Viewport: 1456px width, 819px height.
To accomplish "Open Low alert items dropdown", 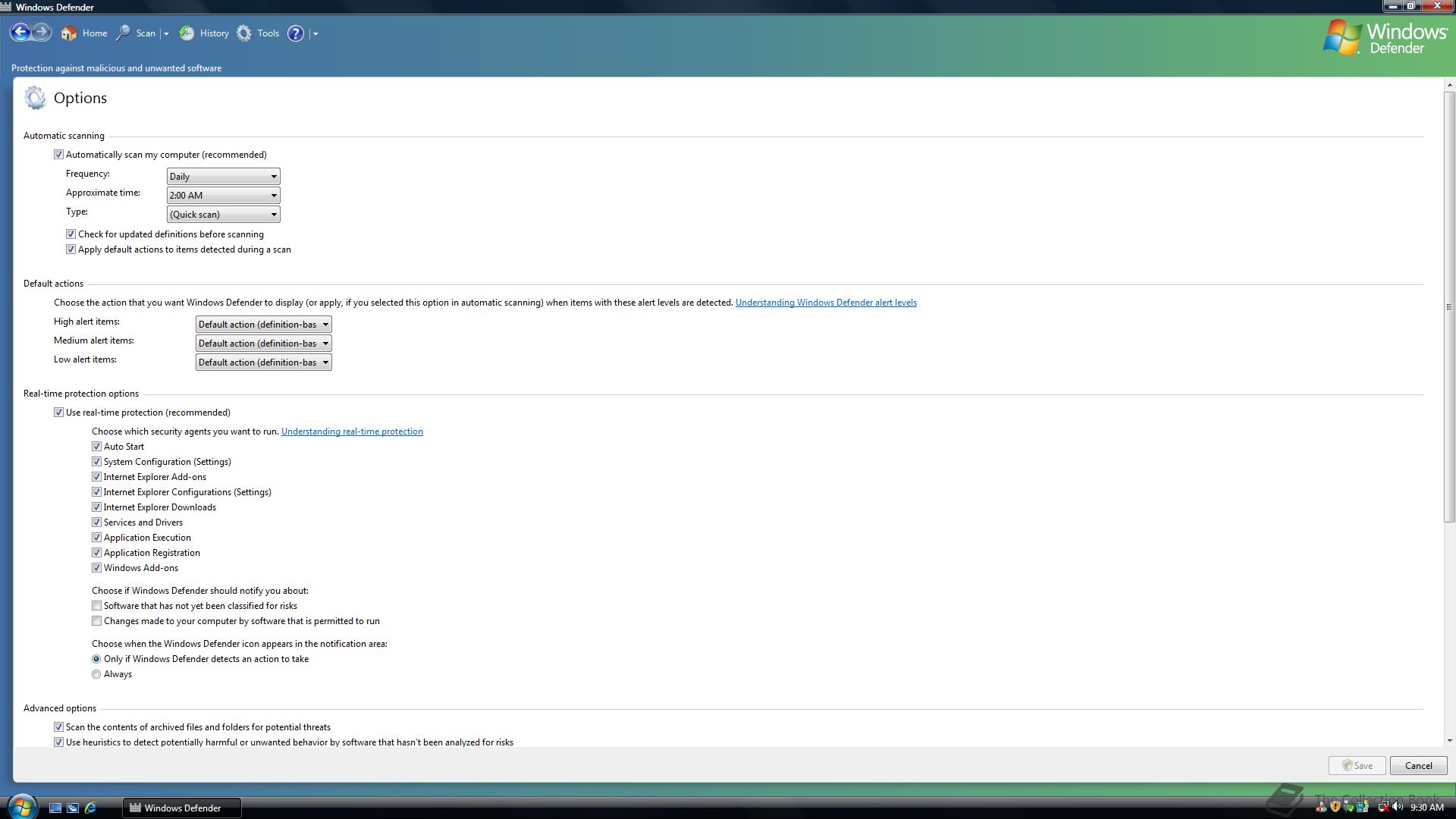I will click(263, 362).
